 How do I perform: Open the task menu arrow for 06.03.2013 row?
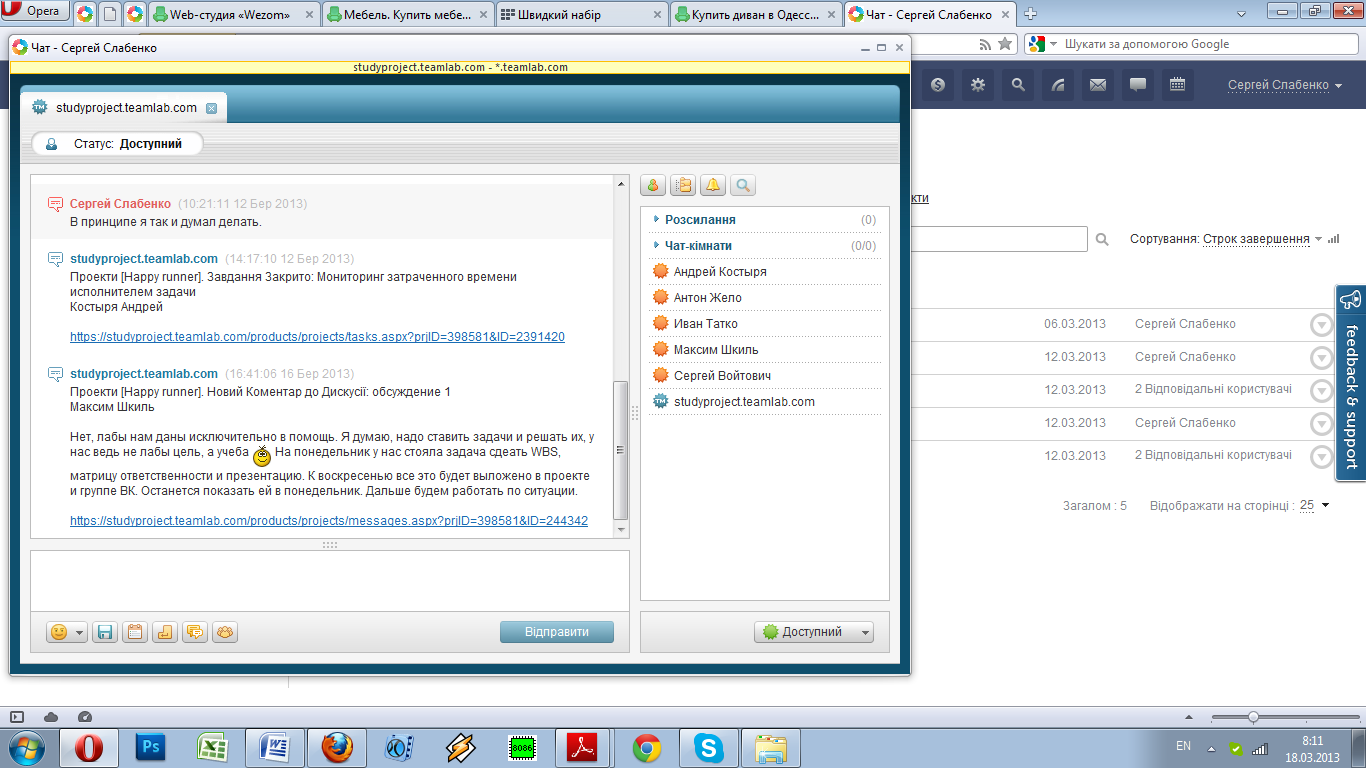1322,325
